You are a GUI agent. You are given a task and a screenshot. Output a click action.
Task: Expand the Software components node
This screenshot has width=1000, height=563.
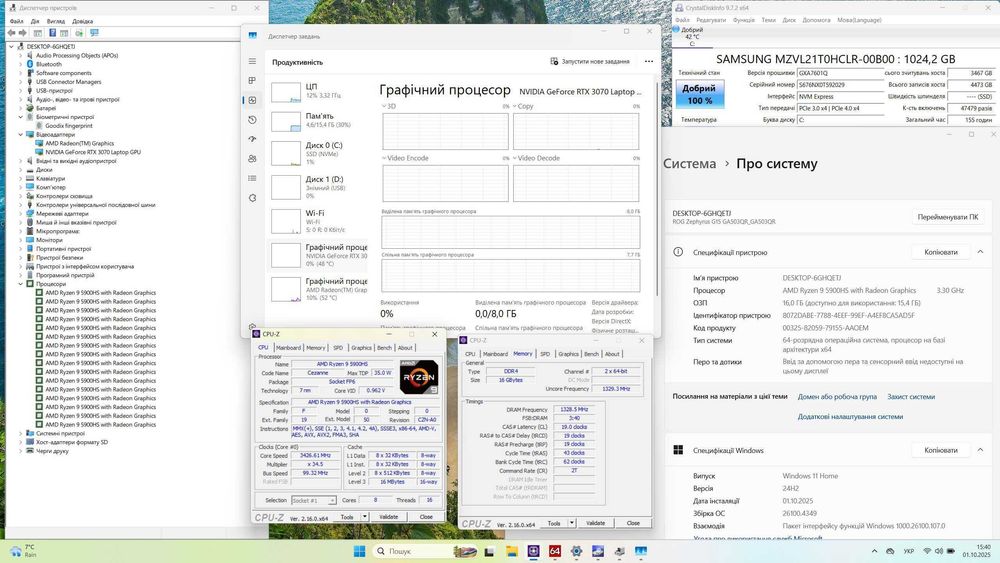point(20,73)
